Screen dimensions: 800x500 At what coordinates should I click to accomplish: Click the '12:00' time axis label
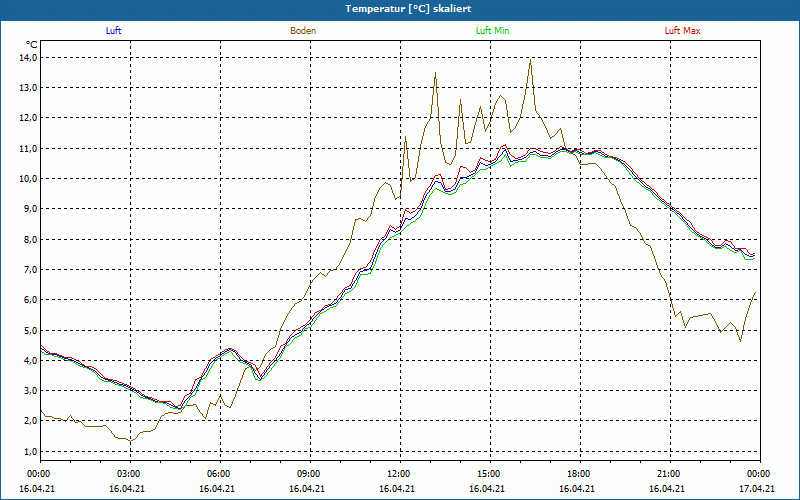(x=397, y=474)
